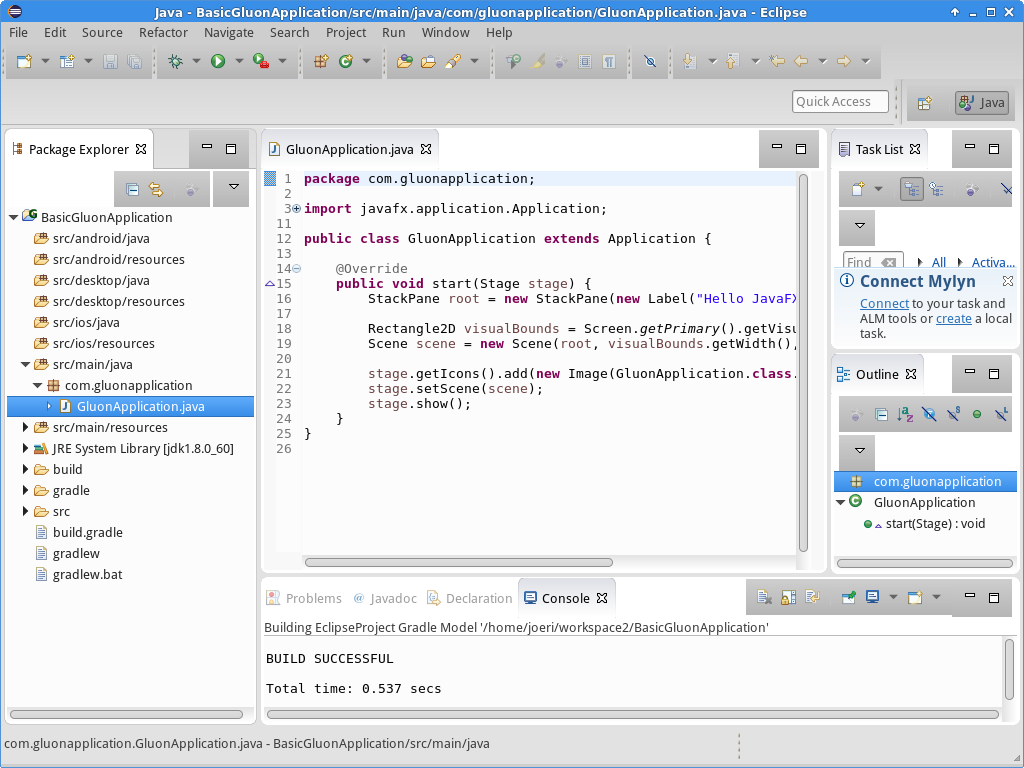The width and height of the screenshot is (1024, 768).
Task: Click the Run with external tools icon
Action: pyautogui.click(x=261, y=61)
